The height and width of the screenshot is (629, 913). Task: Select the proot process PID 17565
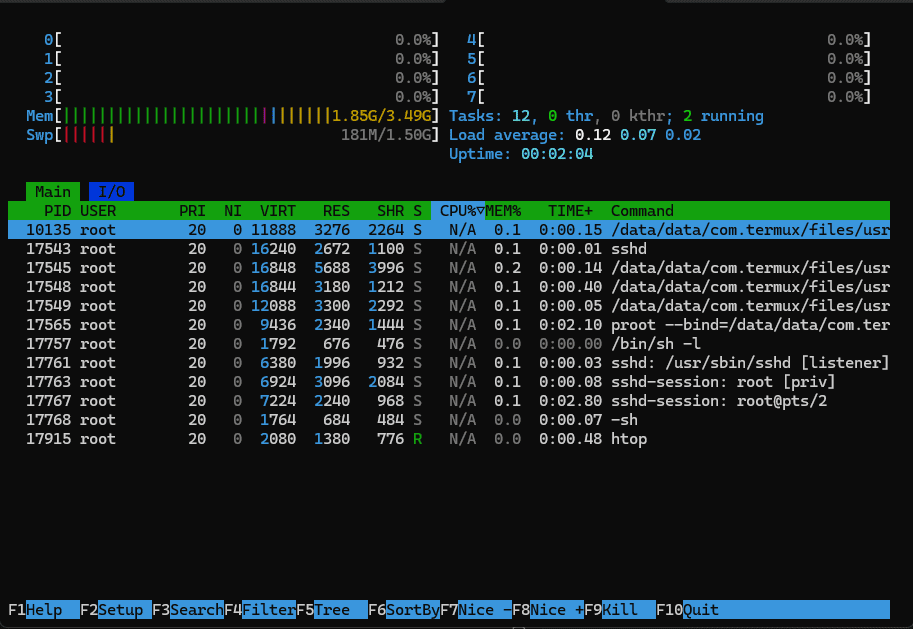click(449, 325)
